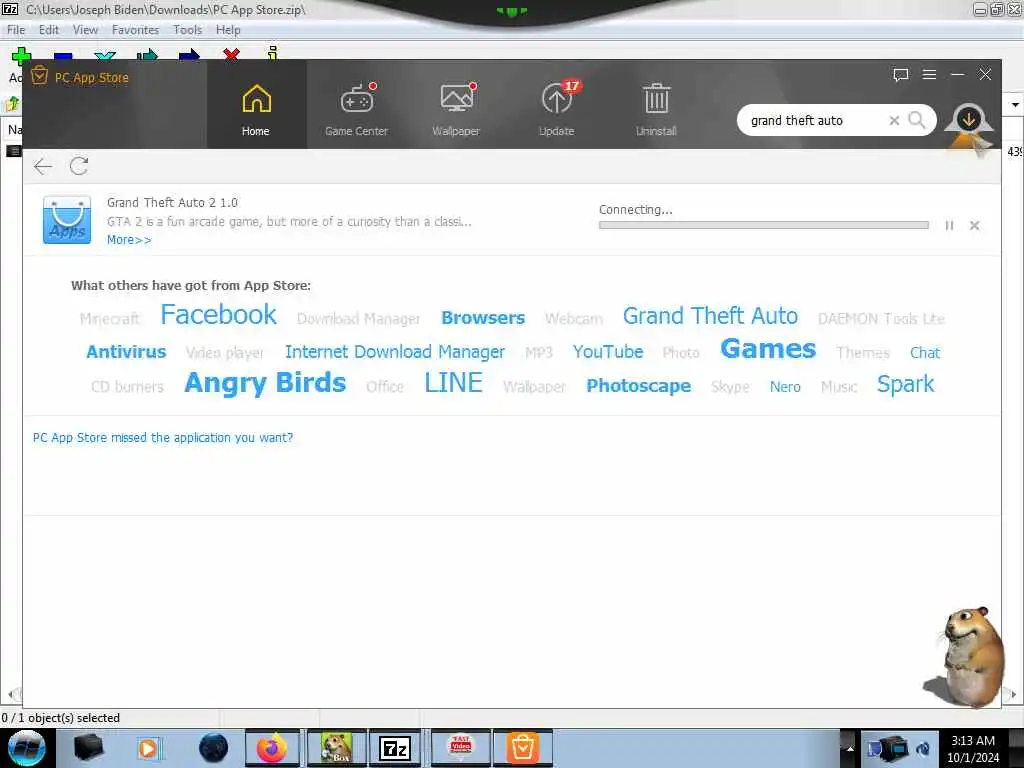Open the Edit menu in 7-Zip

click(x=49, y=30)
